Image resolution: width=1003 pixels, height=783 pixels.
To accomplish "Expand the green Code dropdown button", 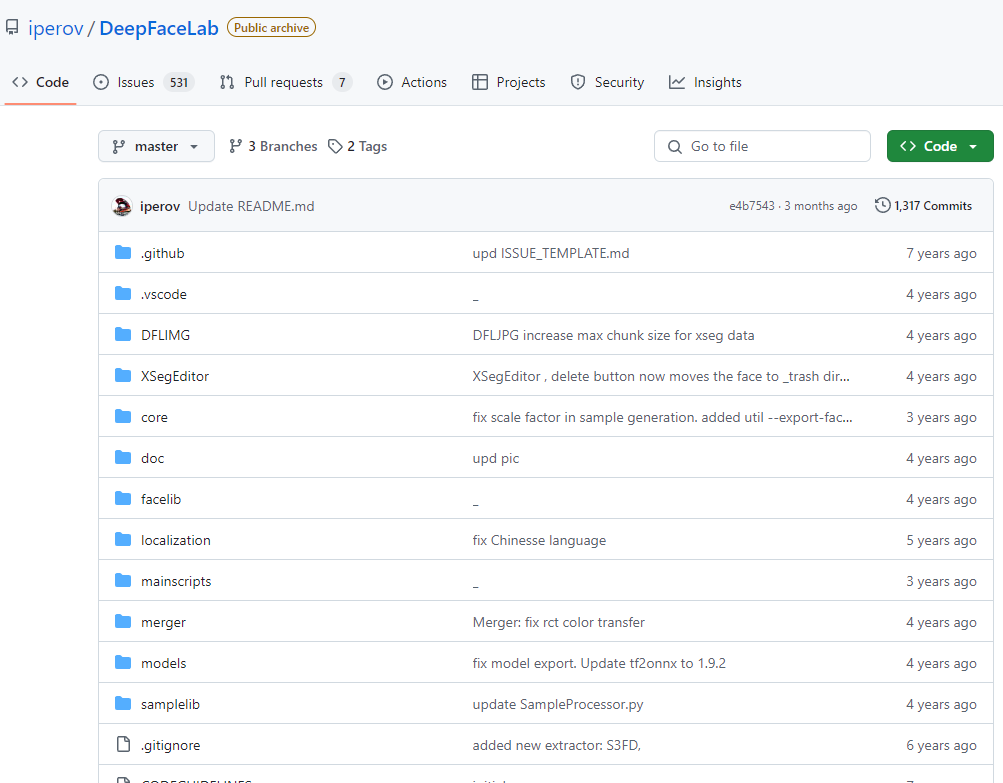I will pos(940,146).
